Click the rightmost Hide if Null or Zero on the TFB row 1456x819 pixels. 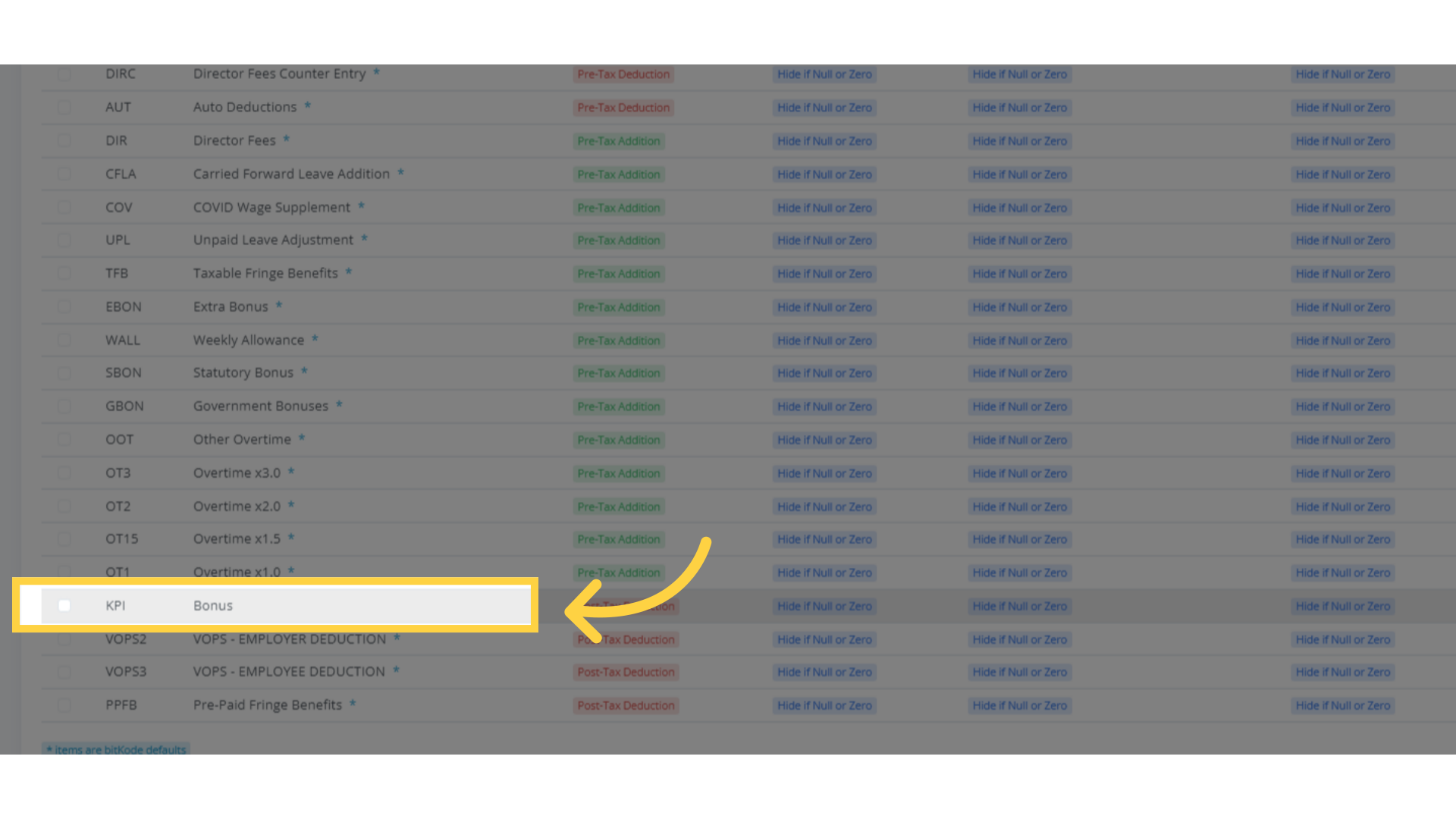coord(1342,274)
